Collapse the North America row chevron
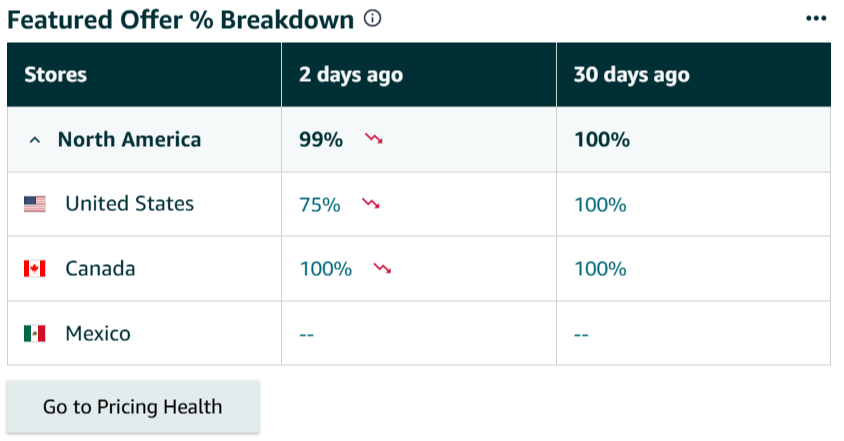 [35, 140]
